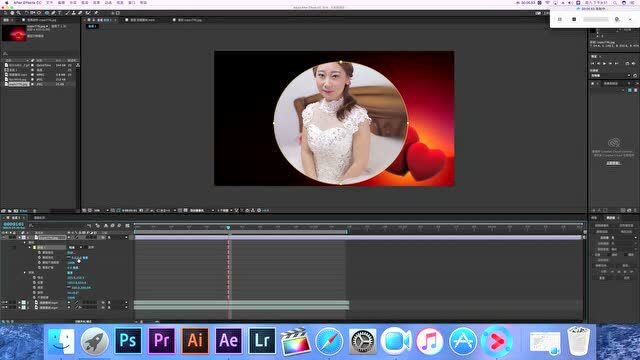This screenshot has height=360, width=640.
Task: Step forward one frame in Preview panel
Action: click(x=611, y=64)
